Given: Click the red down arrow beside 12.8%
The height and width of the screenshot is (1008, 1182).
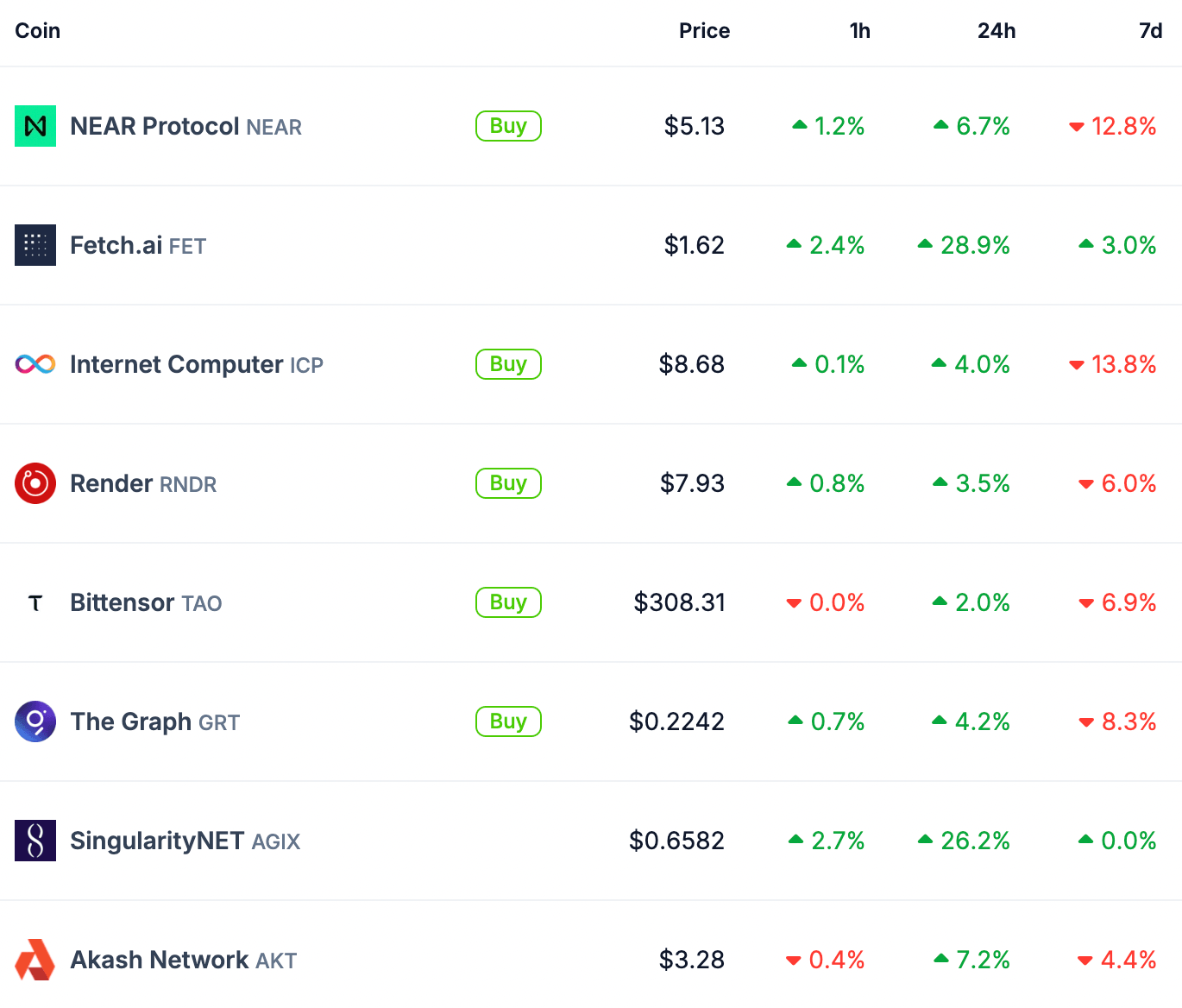Looking at the screenshot, I should [x=1076, y=127].
